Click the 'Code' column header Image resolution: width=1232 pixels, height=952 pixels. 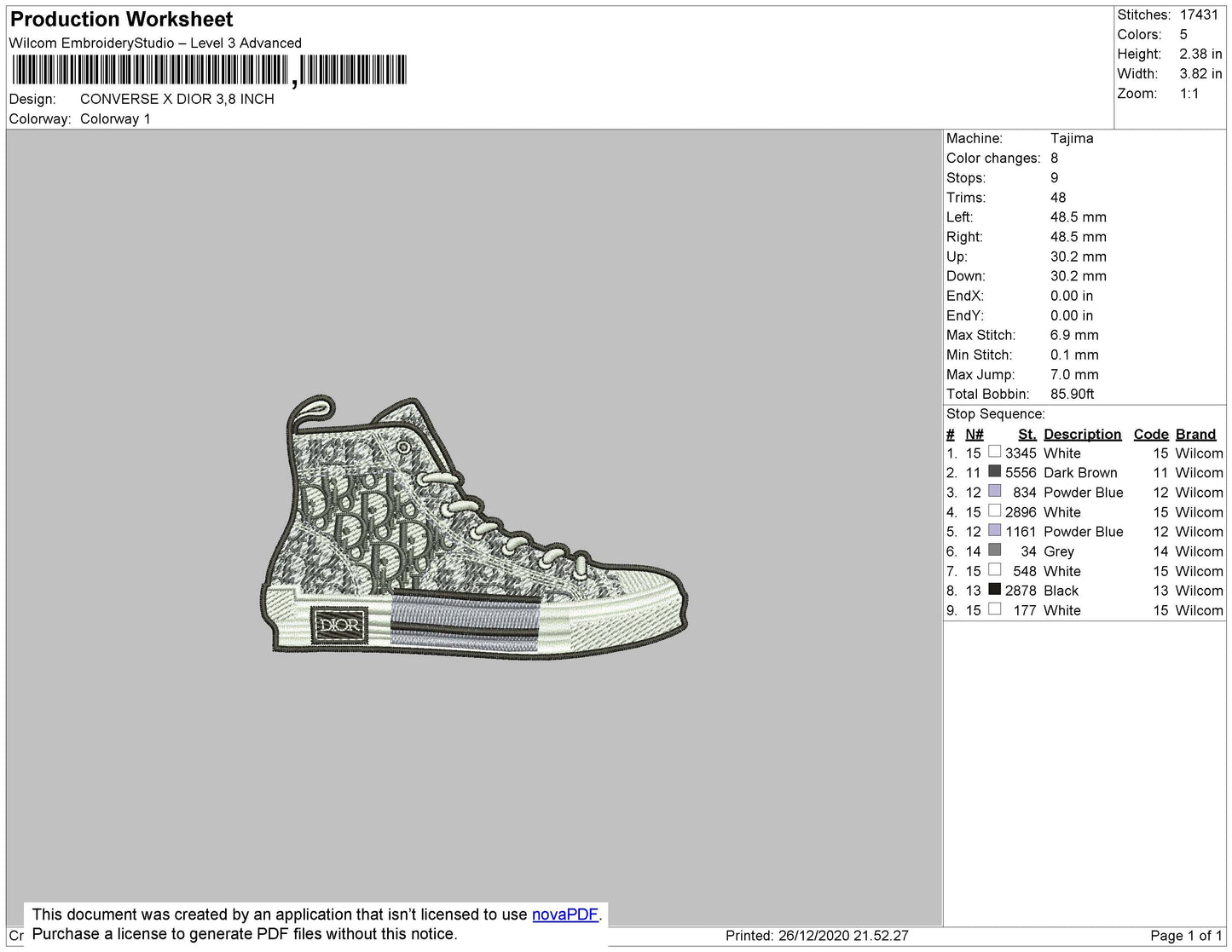point(1151,434)
